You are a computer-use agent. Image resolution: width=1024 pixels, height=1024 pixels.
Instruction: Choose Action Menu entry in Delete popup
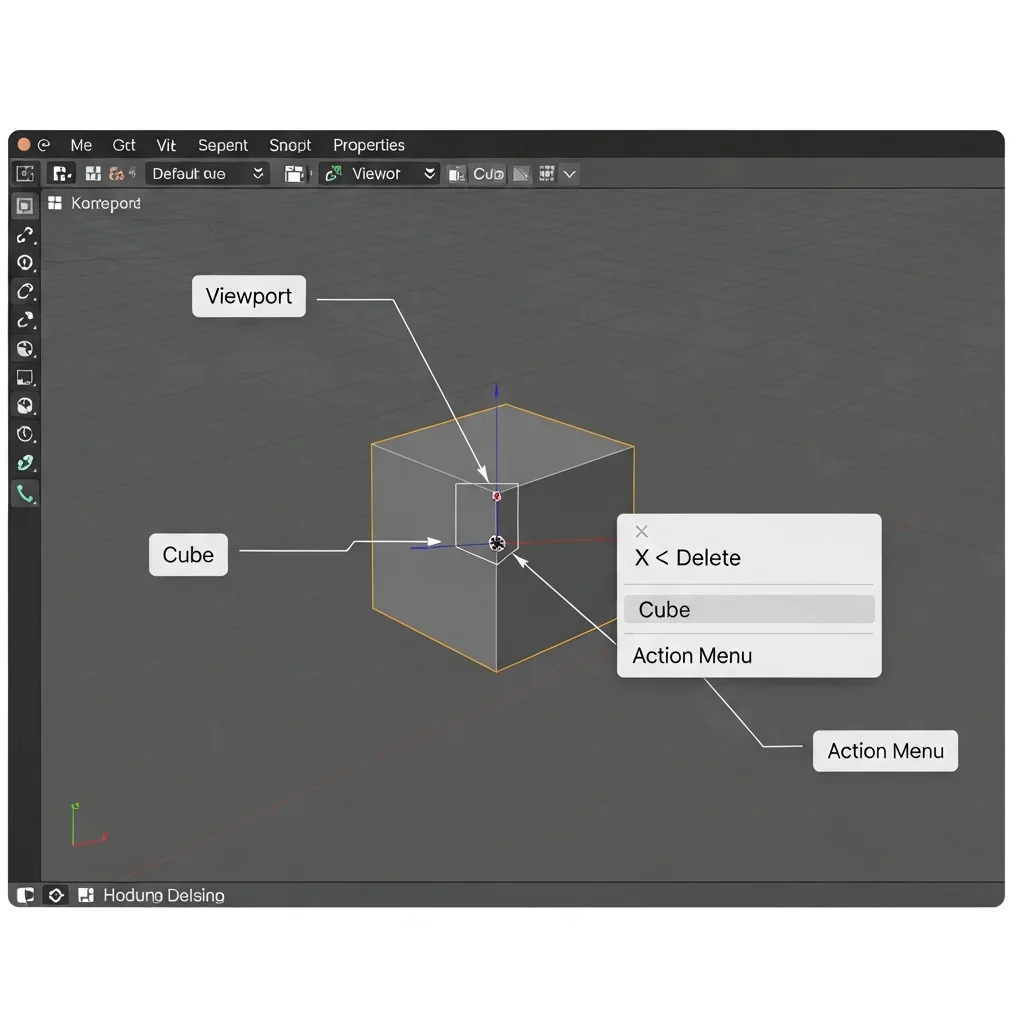click(692, 656)
